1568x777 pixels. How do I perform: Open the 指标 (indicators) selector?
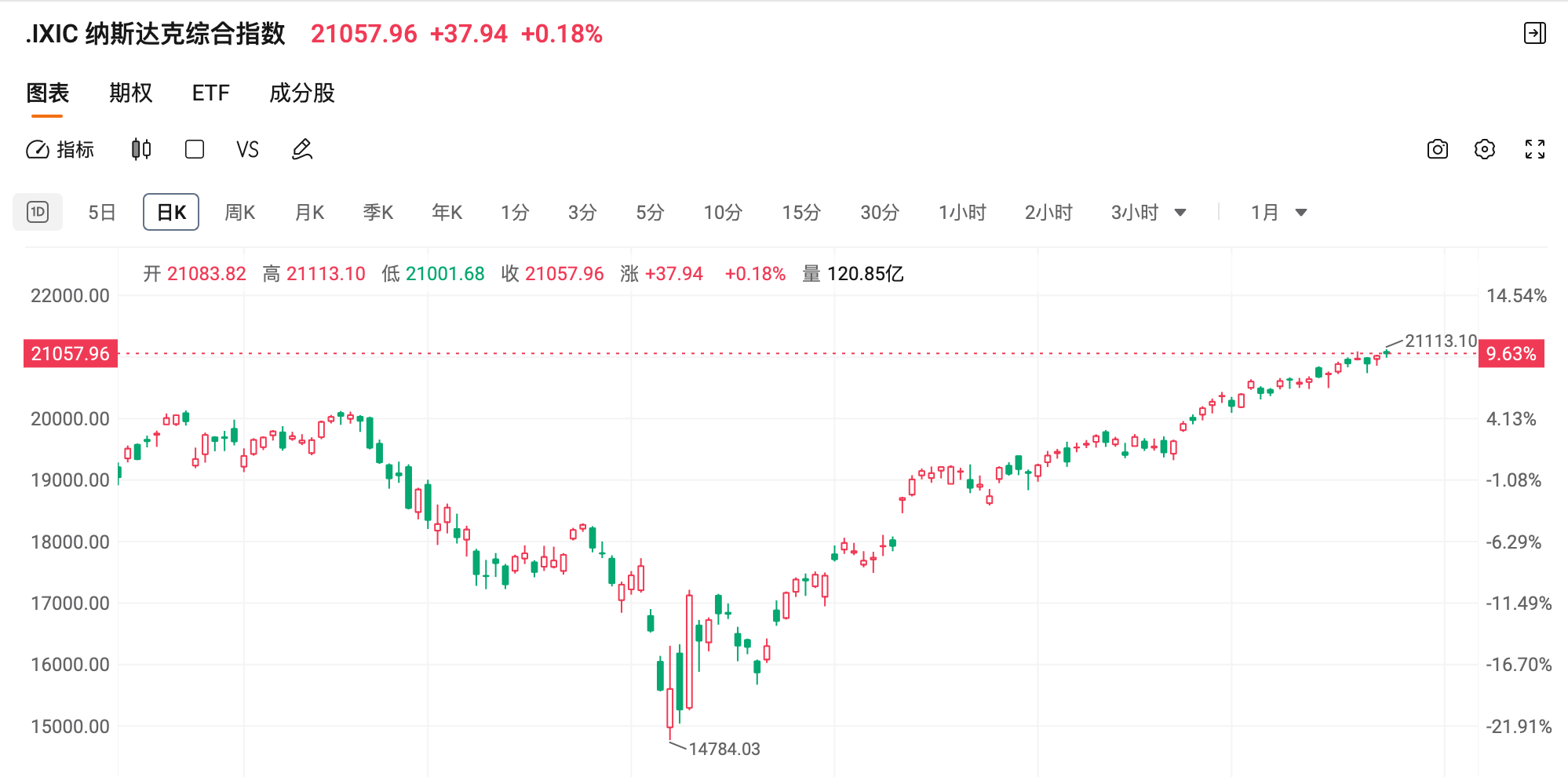pos(64,149)
